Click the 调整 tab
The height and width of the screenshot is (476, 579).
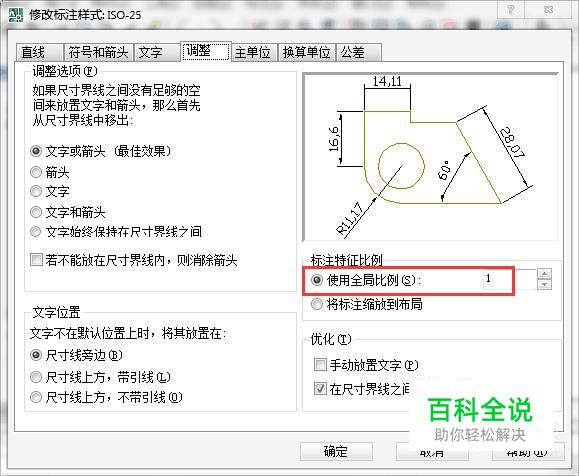point(206,51)
